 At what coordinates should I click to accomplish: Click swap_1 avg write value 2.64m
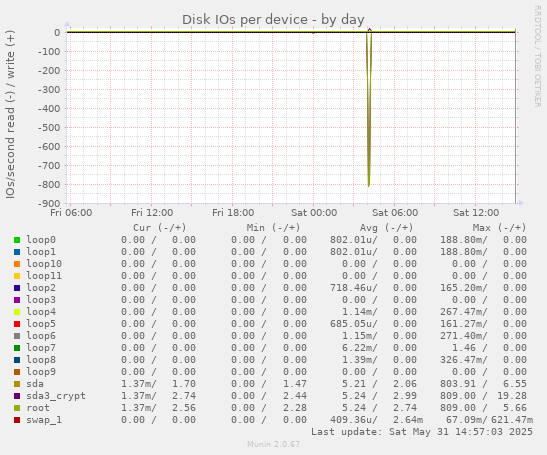(x=408, y=420)
